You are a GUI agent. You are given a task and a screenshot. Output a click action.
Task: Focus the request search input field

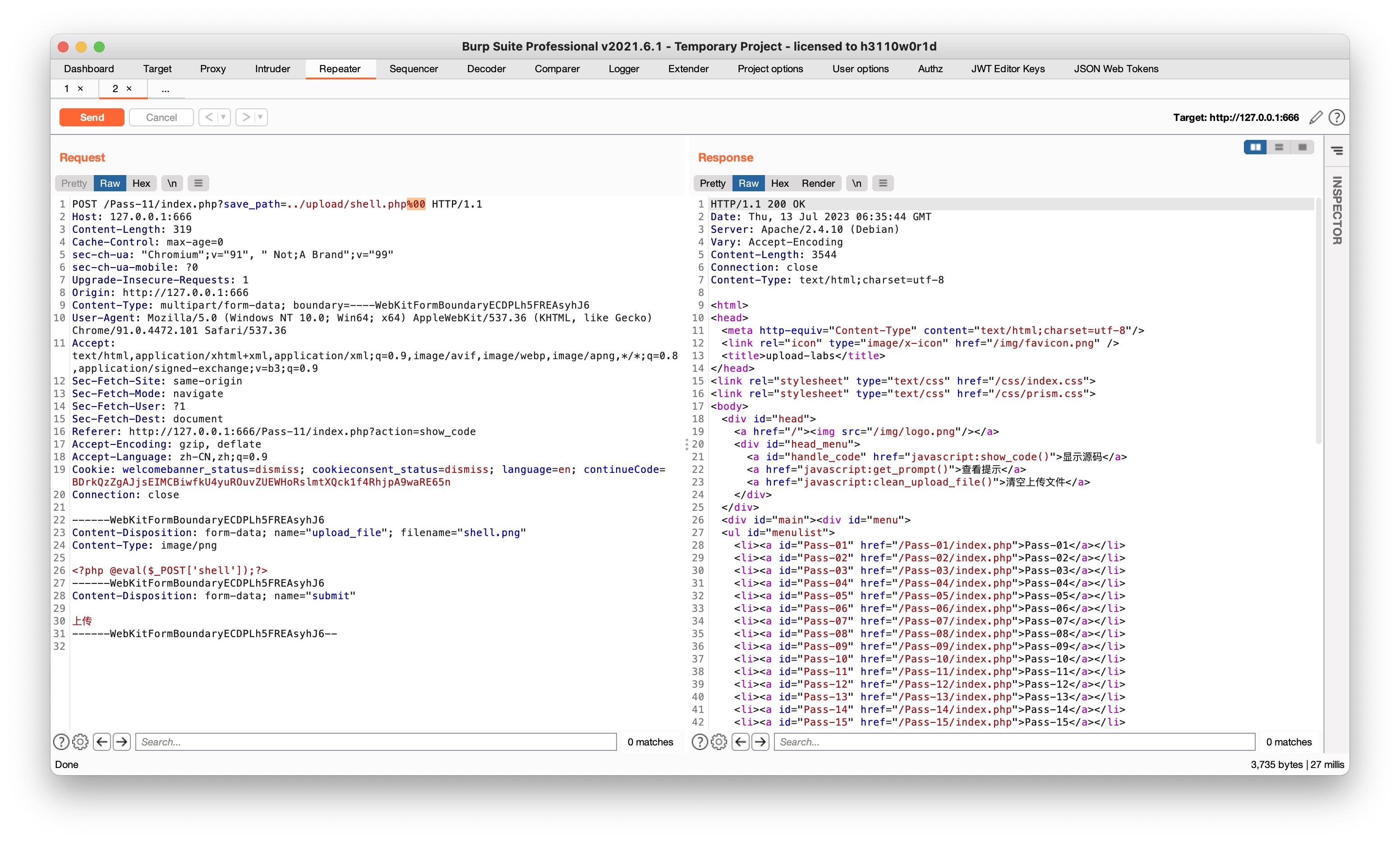click(375, 741)
